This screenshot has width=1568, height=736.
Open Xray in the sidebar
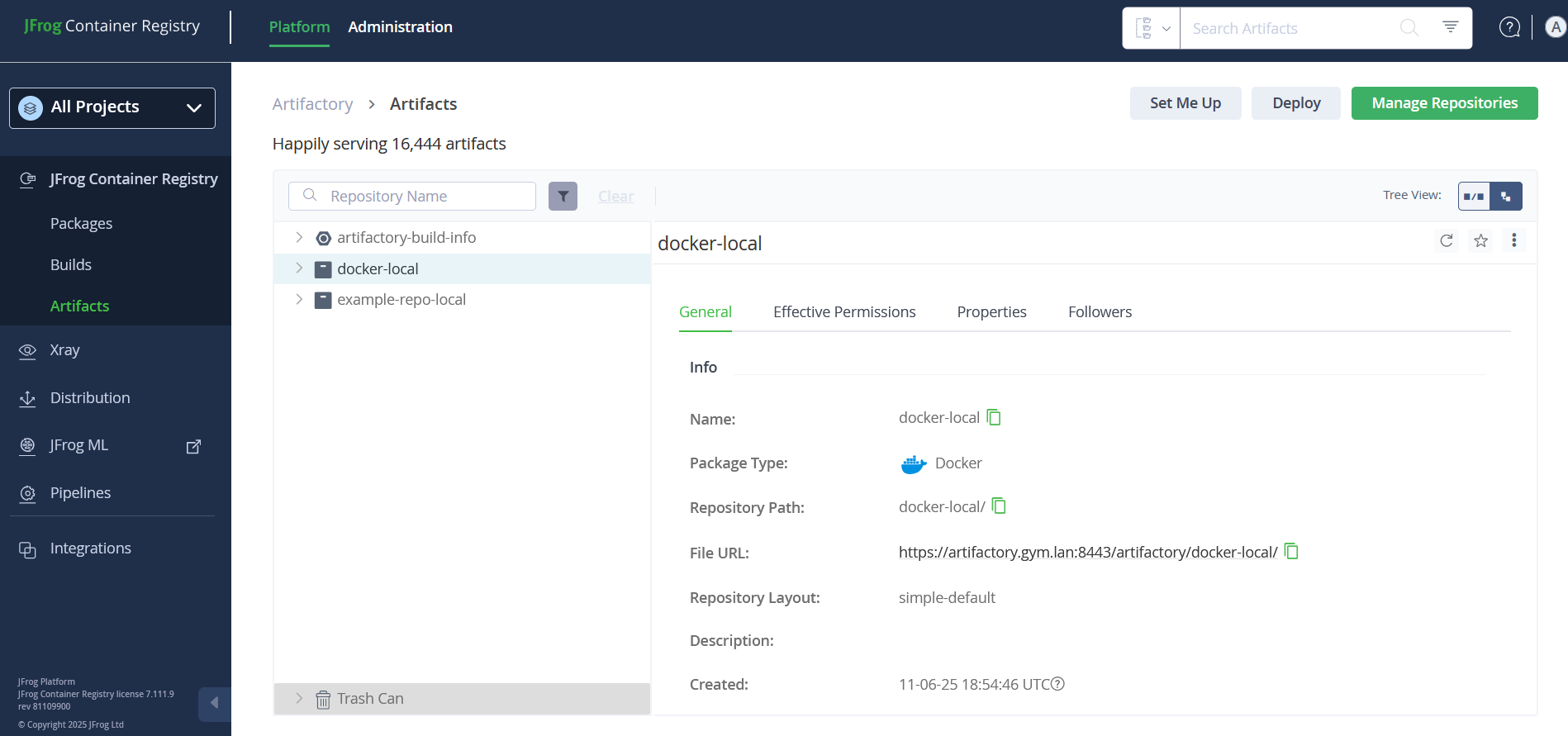[64, 350]
